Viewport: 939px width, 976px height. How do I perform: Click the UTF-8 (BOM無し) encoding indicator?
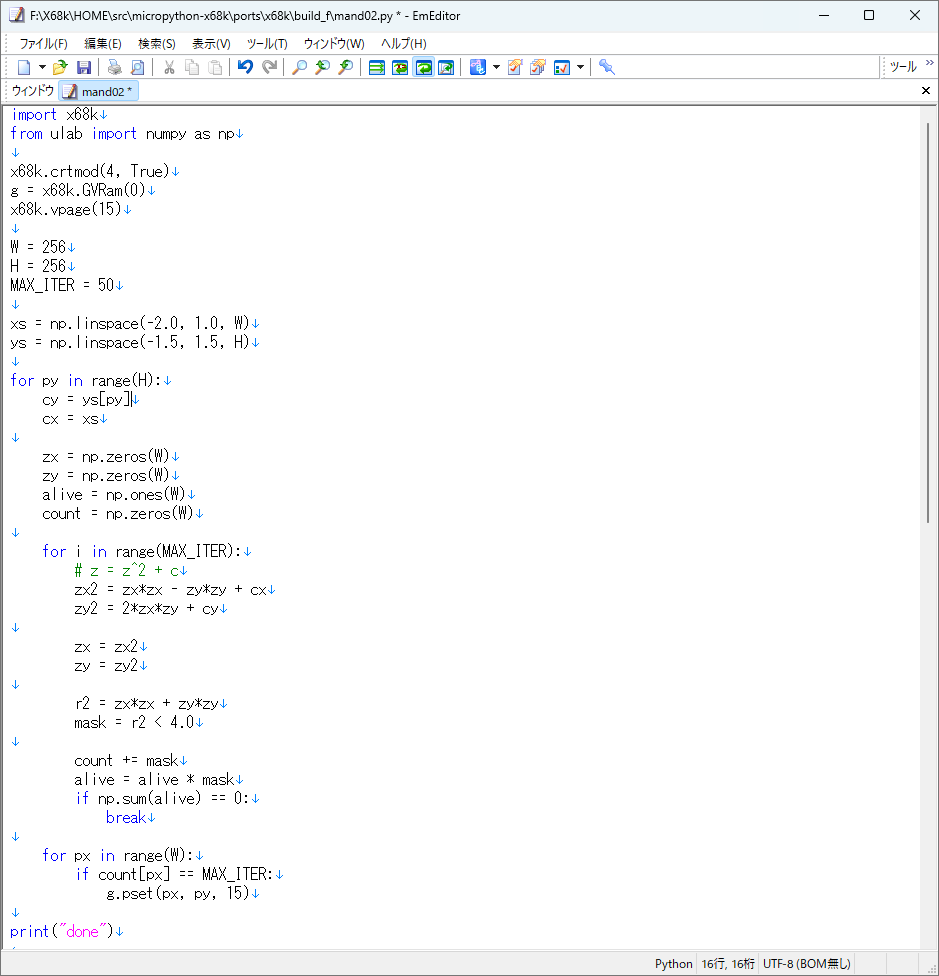click(x=806, y=964)
